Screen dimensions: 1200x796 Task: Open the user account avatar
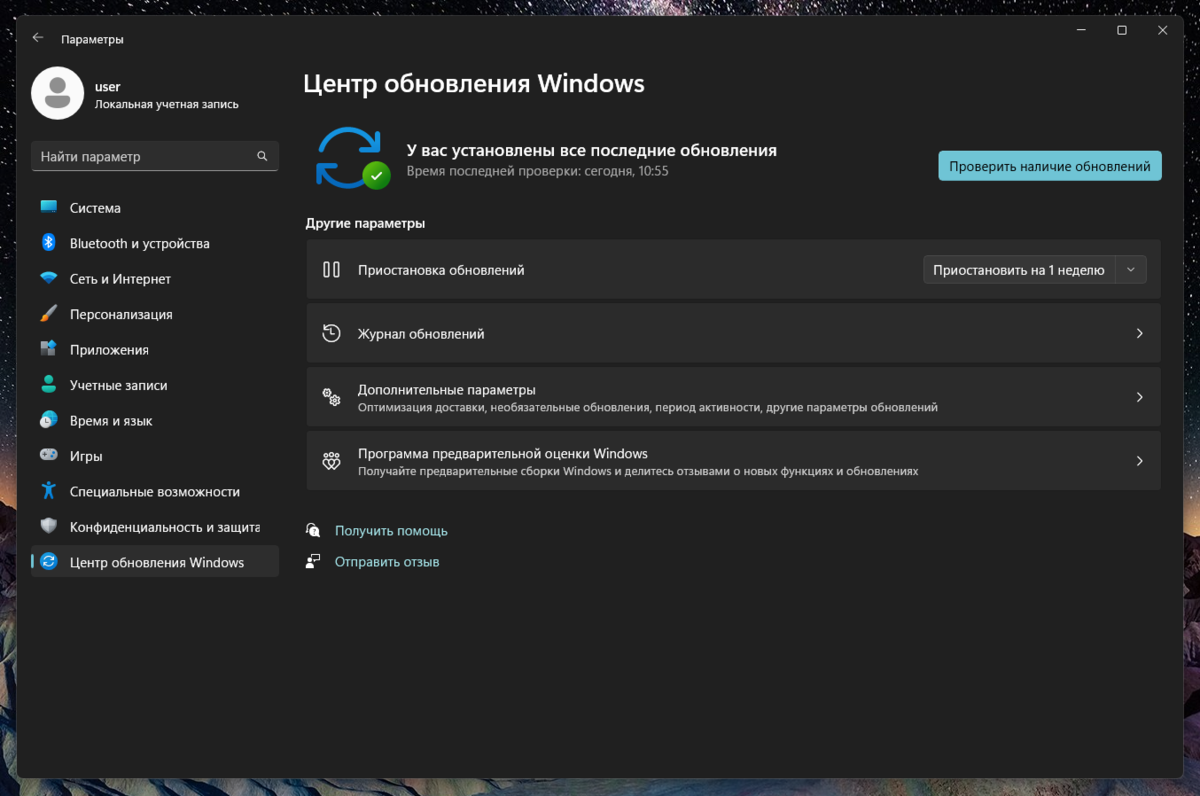click(57, 93)
